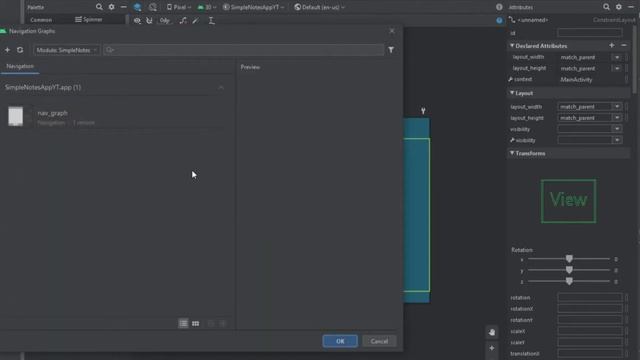Click the infer constraints wand icon
The height and width of the screenshot is (360, 640).
point(196,20)
